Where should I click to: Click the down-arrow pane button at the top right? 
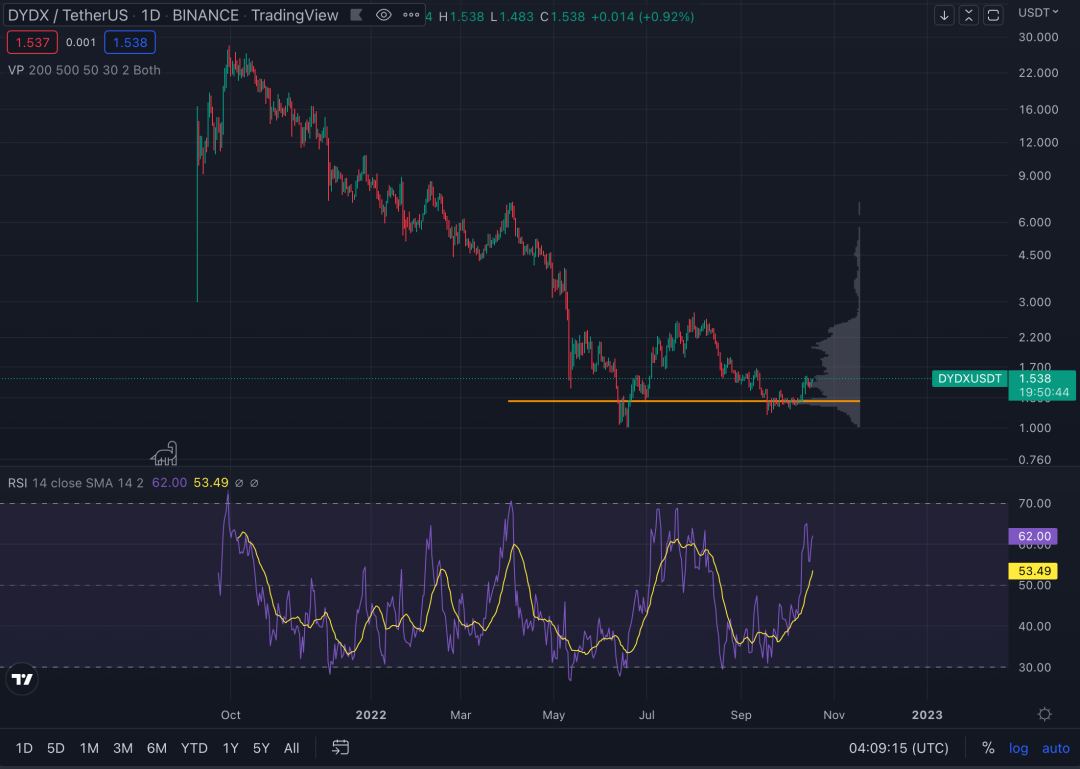point(944,14)
